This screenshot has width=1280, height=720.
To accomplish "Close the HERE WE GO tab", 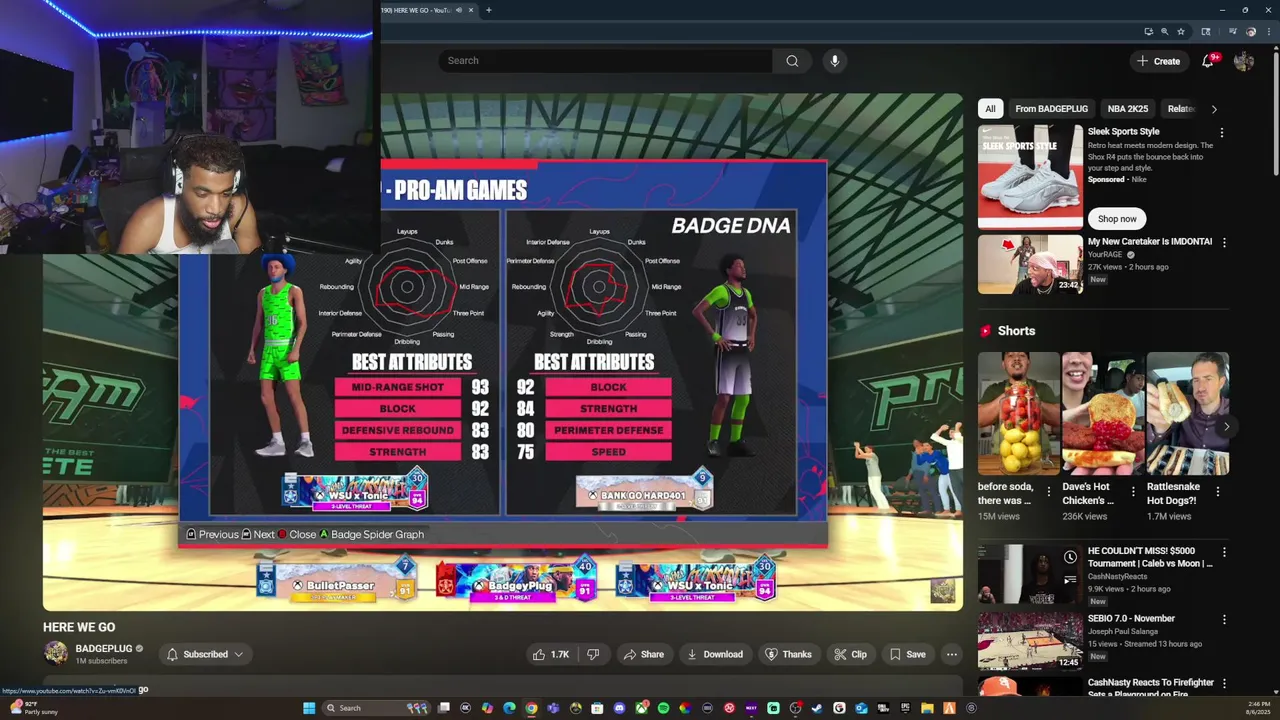I will click(471, 10).
